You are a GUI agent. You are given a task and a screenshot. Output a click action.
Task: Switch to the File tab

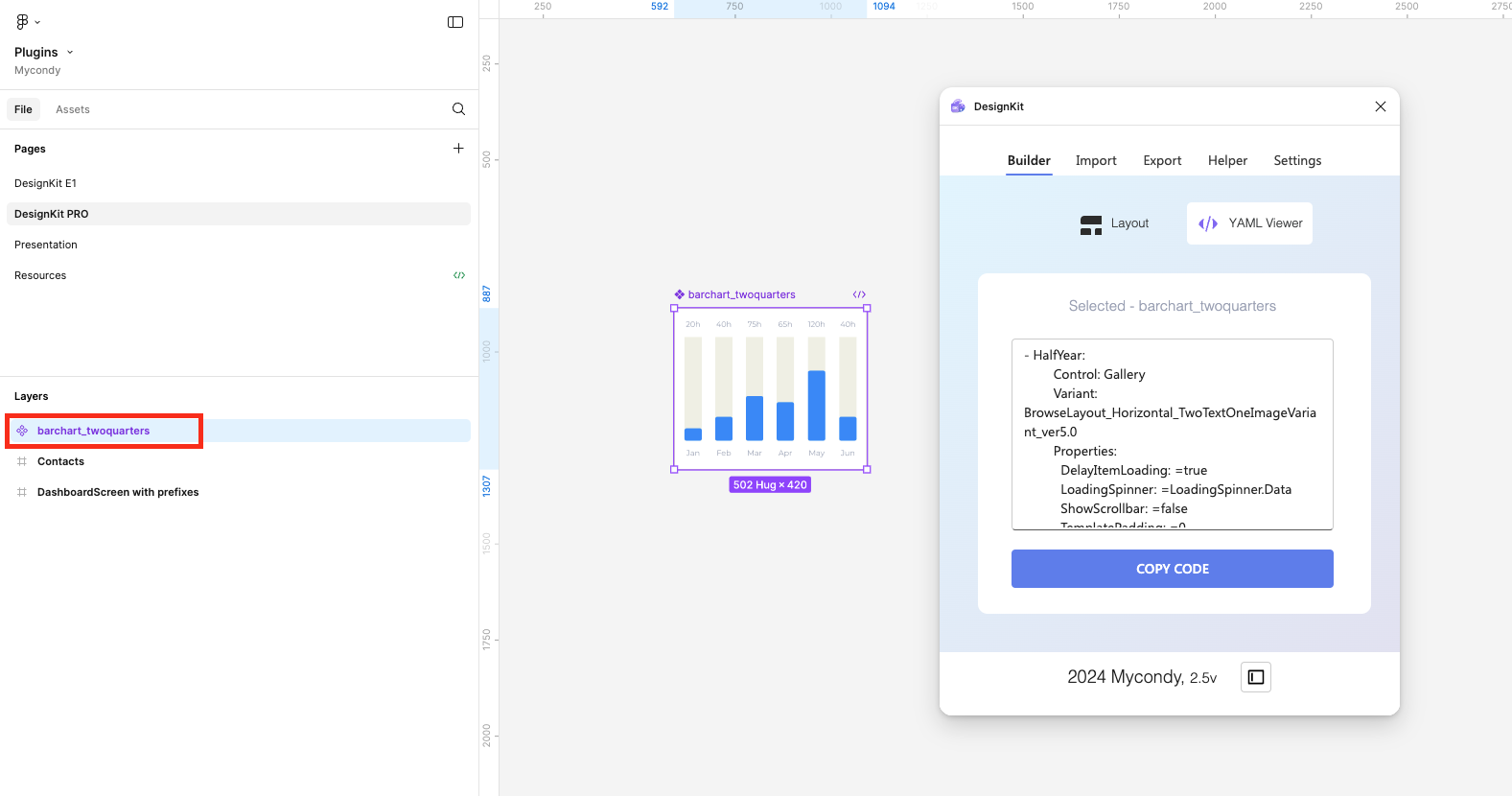[24, 109]
